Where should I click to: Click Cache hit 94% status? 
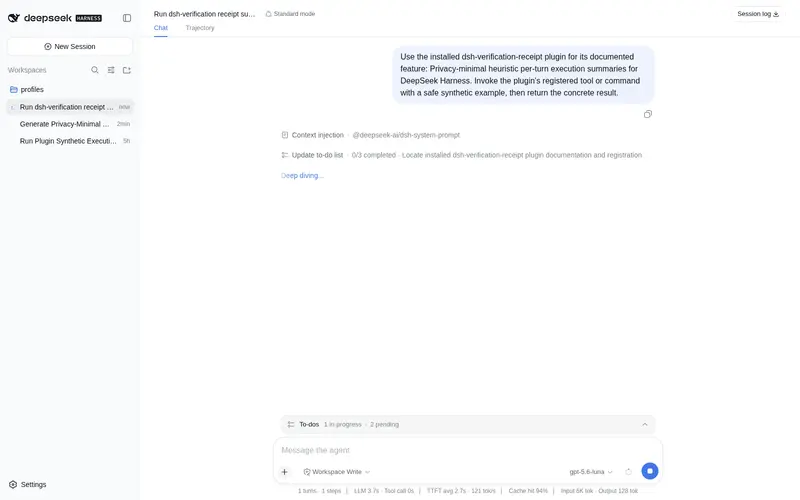tap(528, 491)
